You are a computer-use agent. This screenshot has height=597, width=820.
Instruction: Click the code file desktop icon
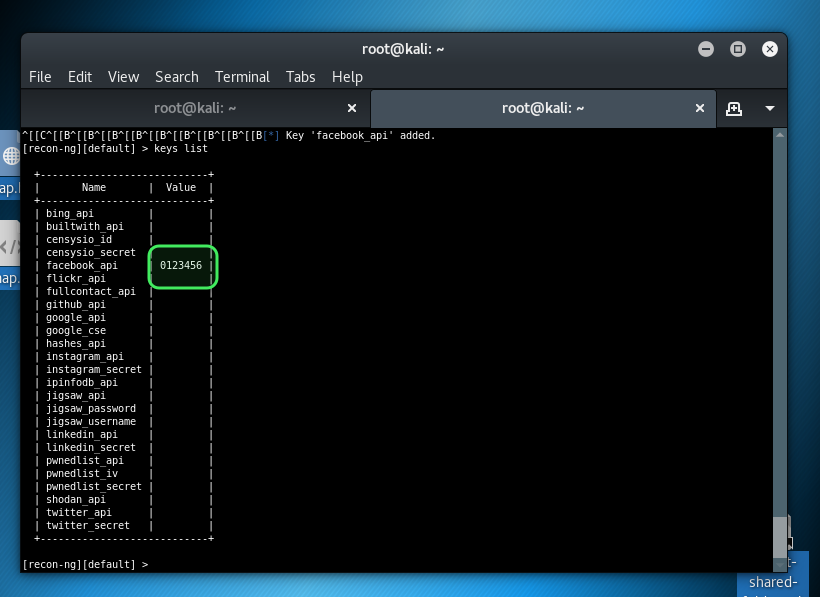(x=9, y=247)
